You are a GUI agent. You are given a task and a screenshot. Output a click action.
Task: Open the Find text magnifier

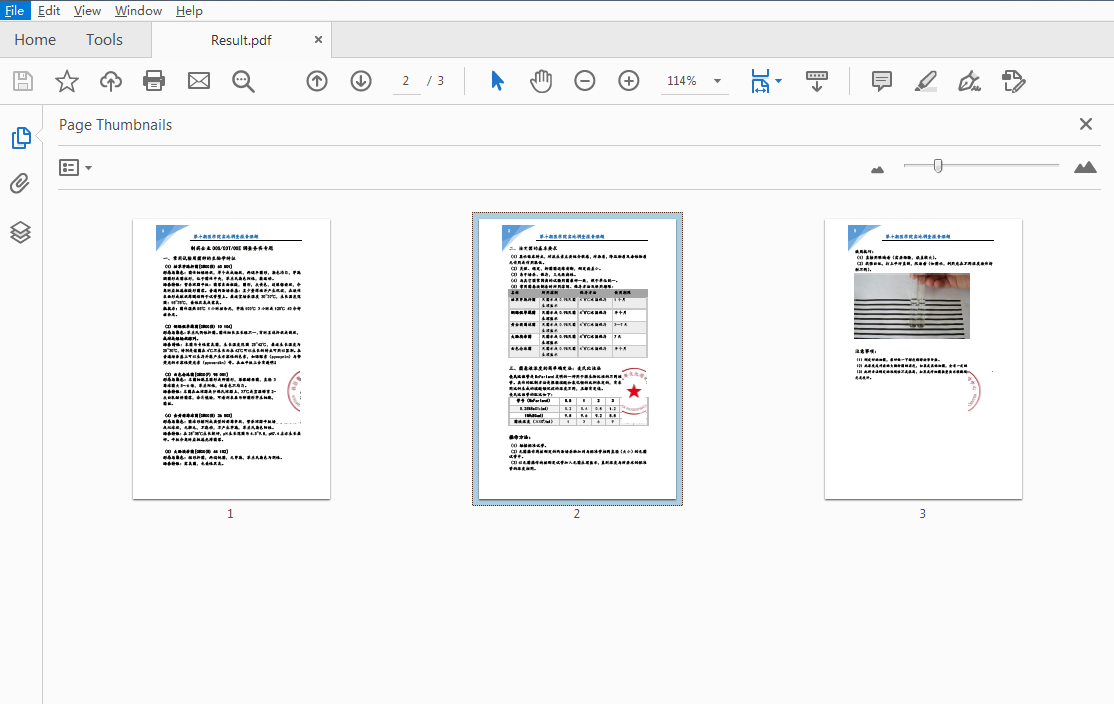tap(243, 81)
